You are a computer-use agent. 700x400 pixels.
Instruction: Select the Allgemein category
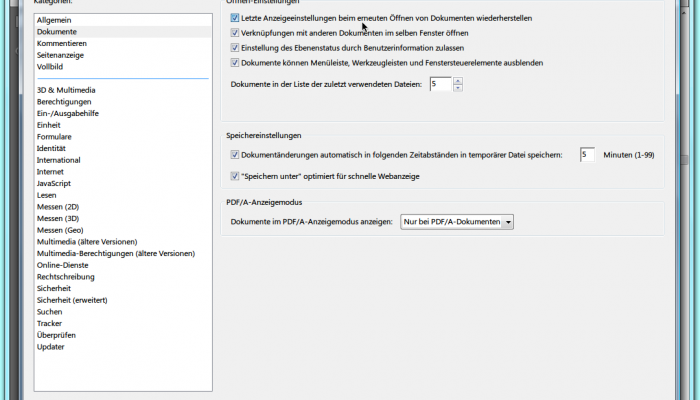pyautogui.click(x=54, y=20)
